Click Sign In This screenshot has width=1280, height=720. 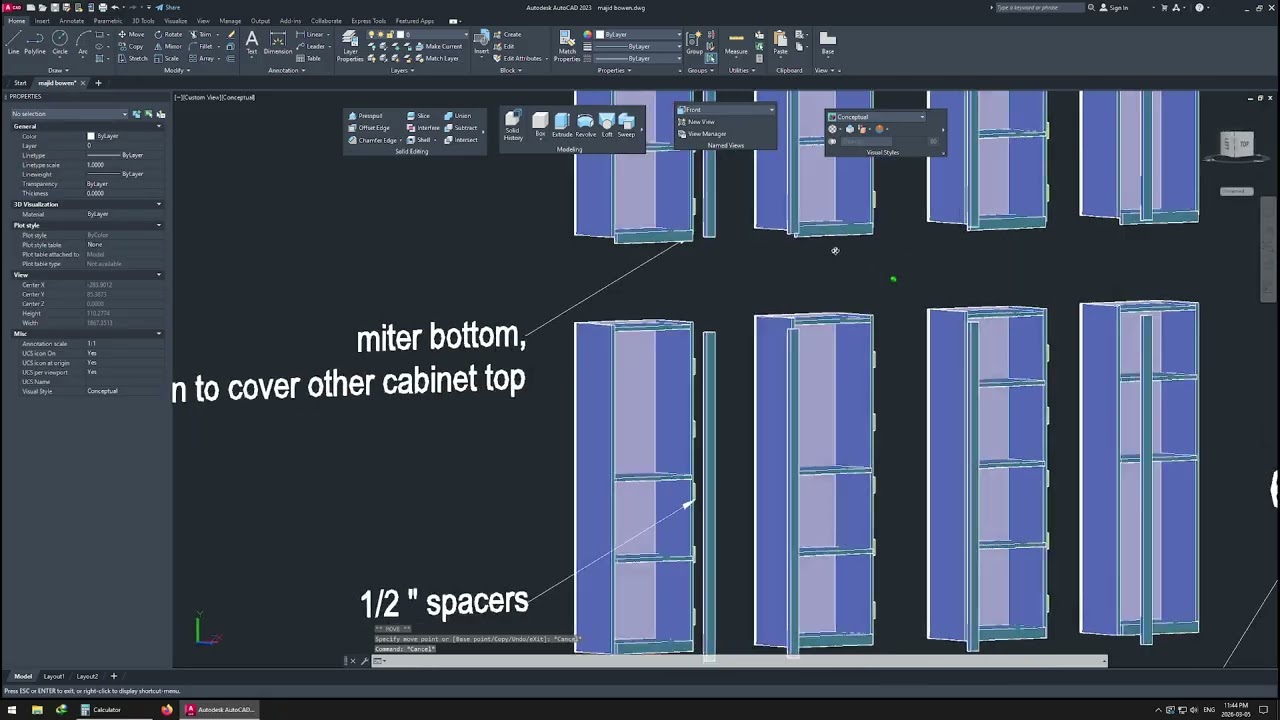click(1113, 7)
